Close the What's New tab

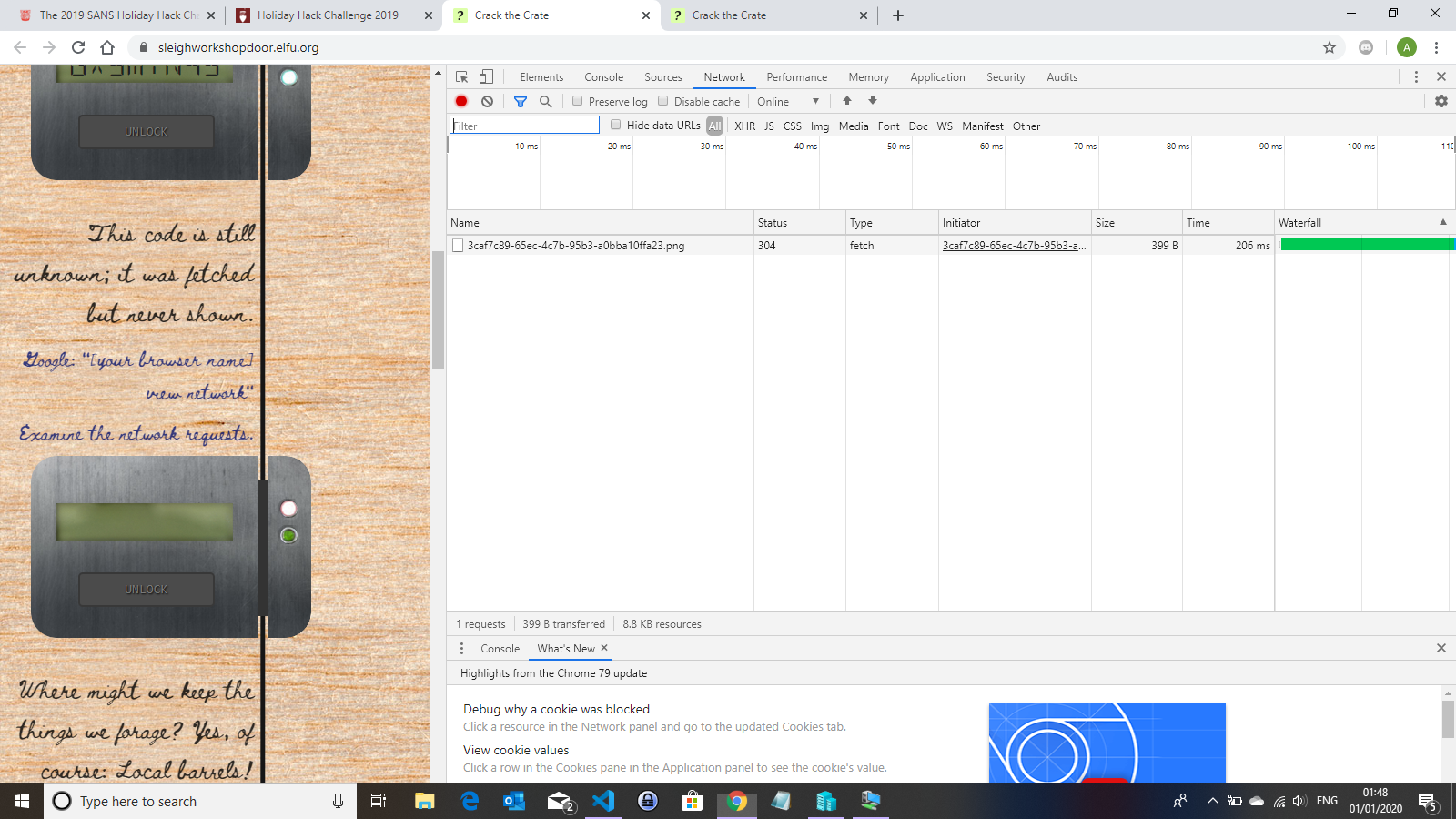pos(604,648)
